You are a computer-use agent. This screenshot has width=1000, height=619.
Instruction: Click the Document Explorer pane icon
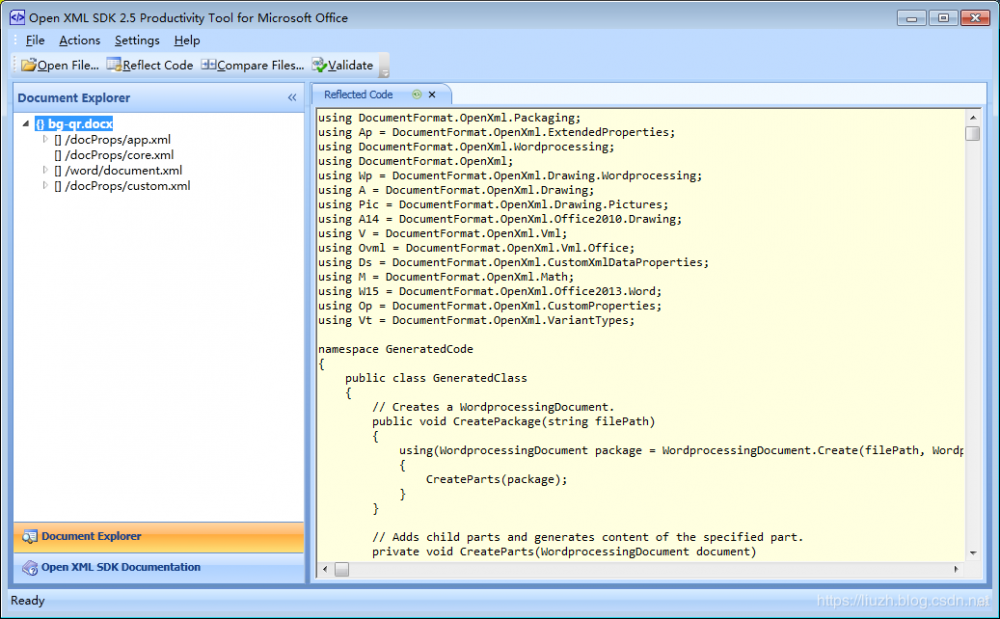29,537
